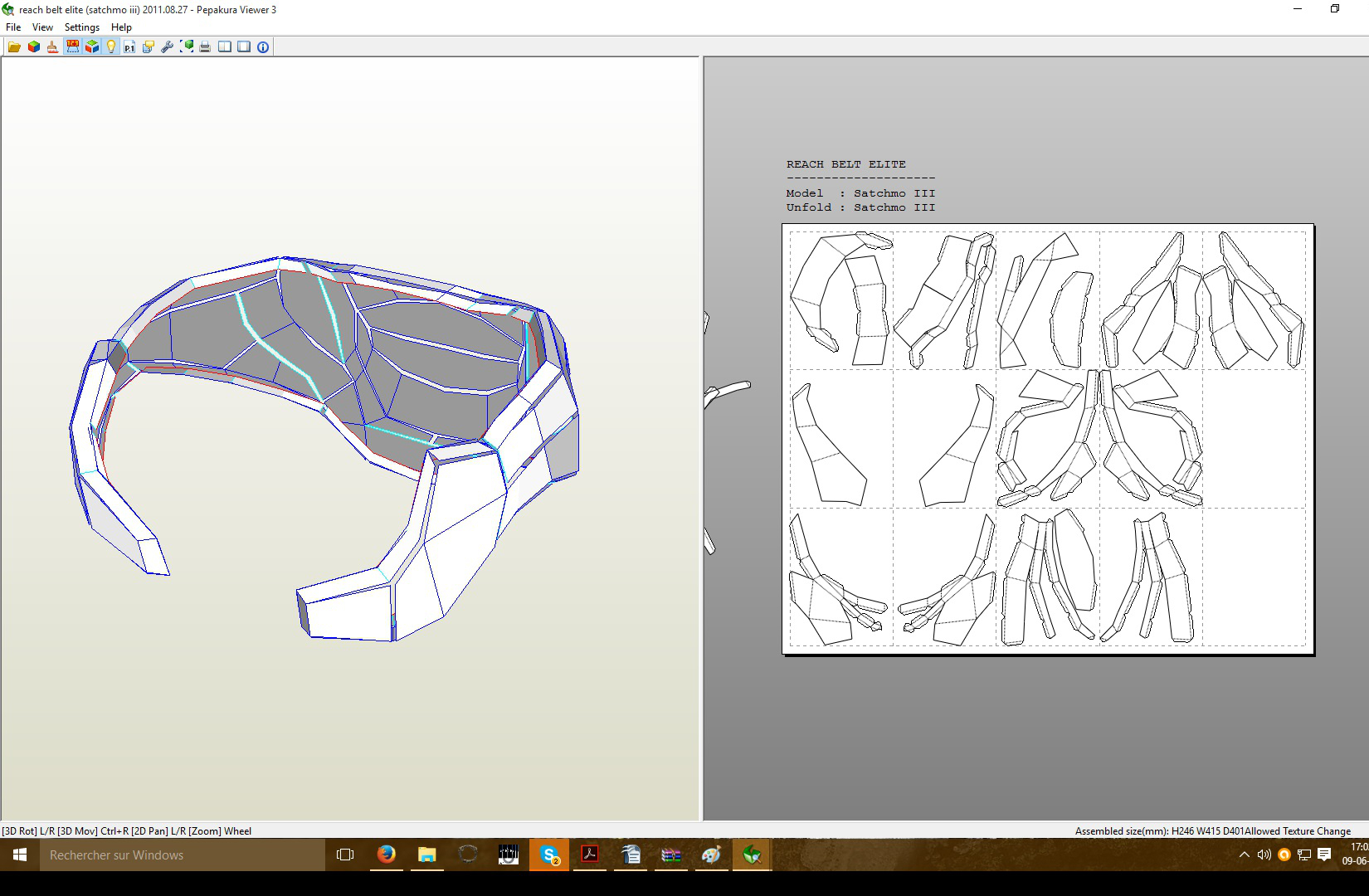
Task: Open File Explorer from the taskbar
Action: (427, 855)
